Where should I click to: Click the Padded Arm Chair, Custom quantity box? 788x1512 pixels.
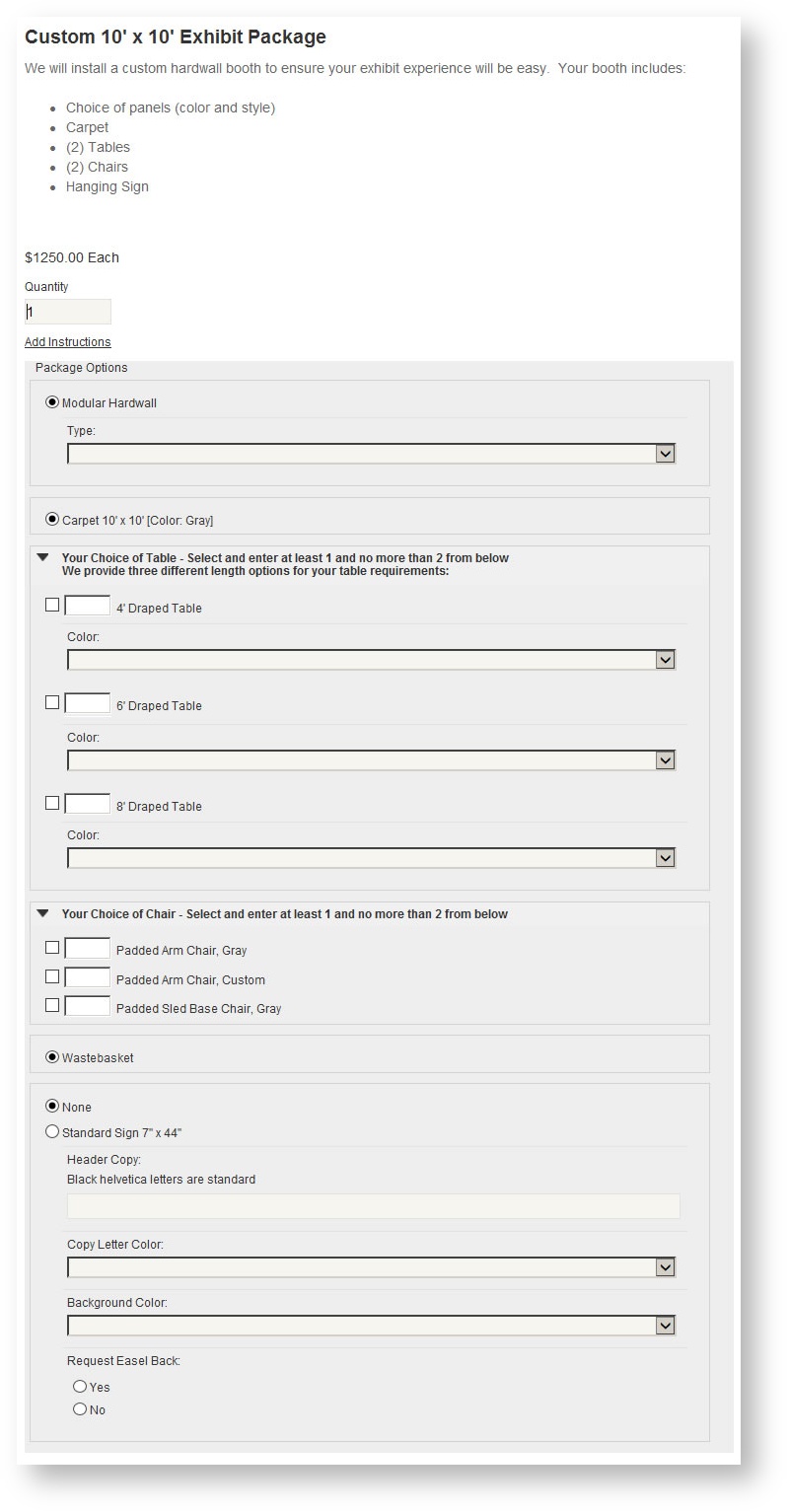(x=88, y=977)
